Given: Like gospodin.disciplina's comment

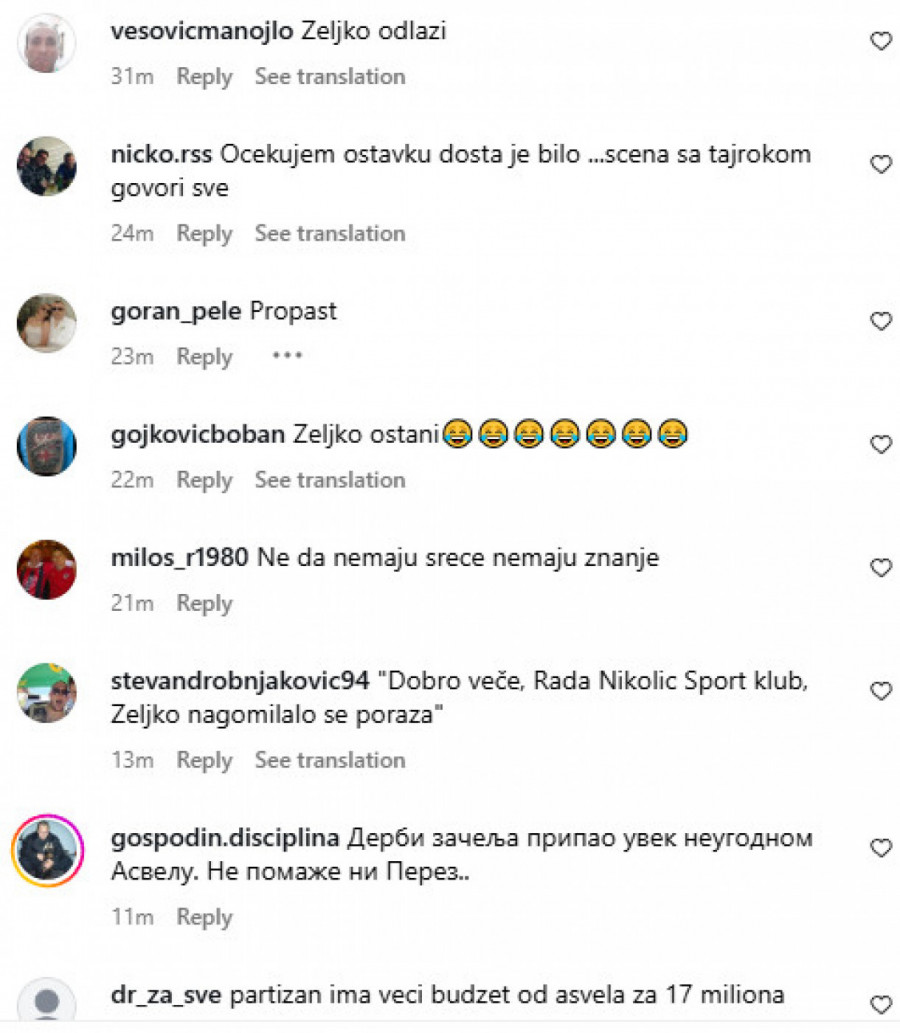Looking at the screenshot, I should point(881,847).
